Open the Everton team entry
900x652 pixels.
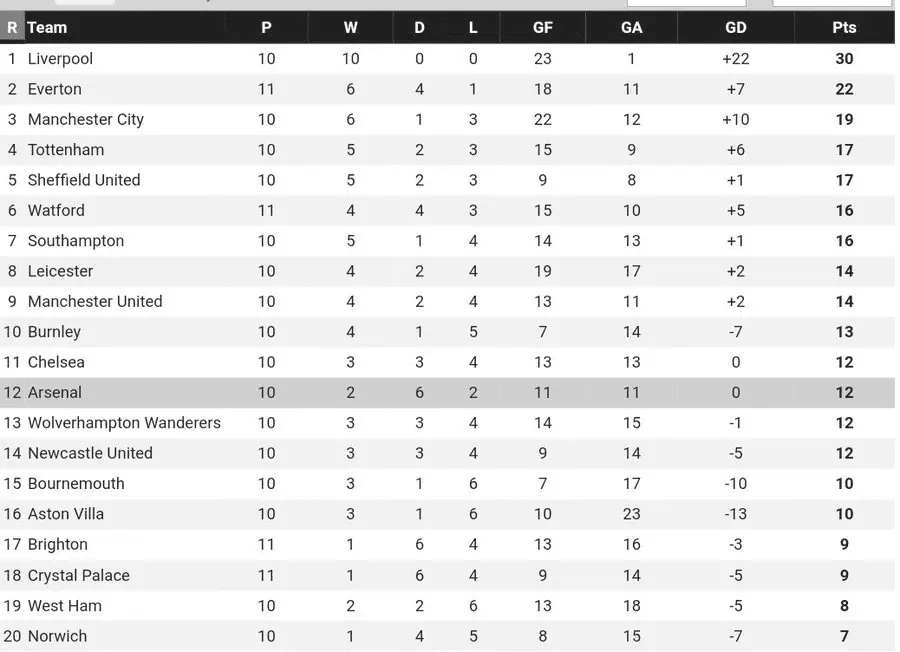click(55, 89)
